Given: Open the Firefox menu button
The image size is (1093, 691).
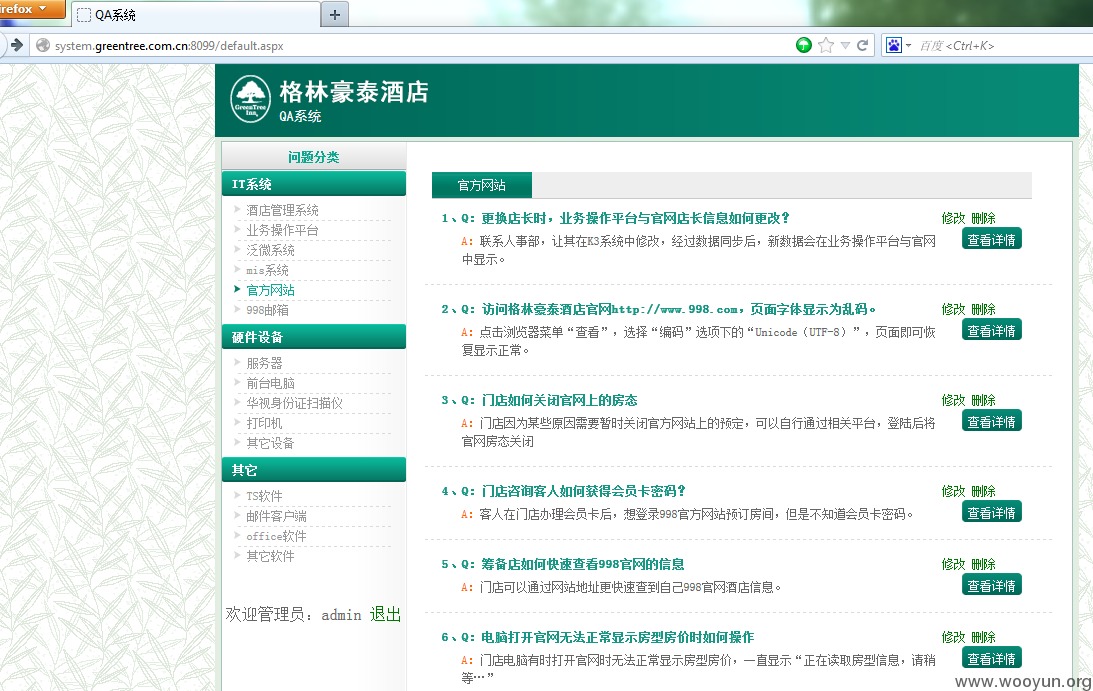Looking at the screenshot, I should [32, 9].
